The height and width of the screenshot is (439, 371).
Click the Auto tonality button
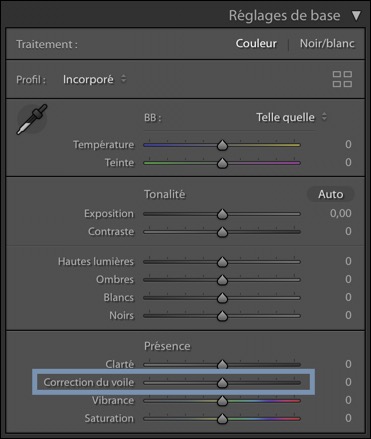[x=330, y=194]
